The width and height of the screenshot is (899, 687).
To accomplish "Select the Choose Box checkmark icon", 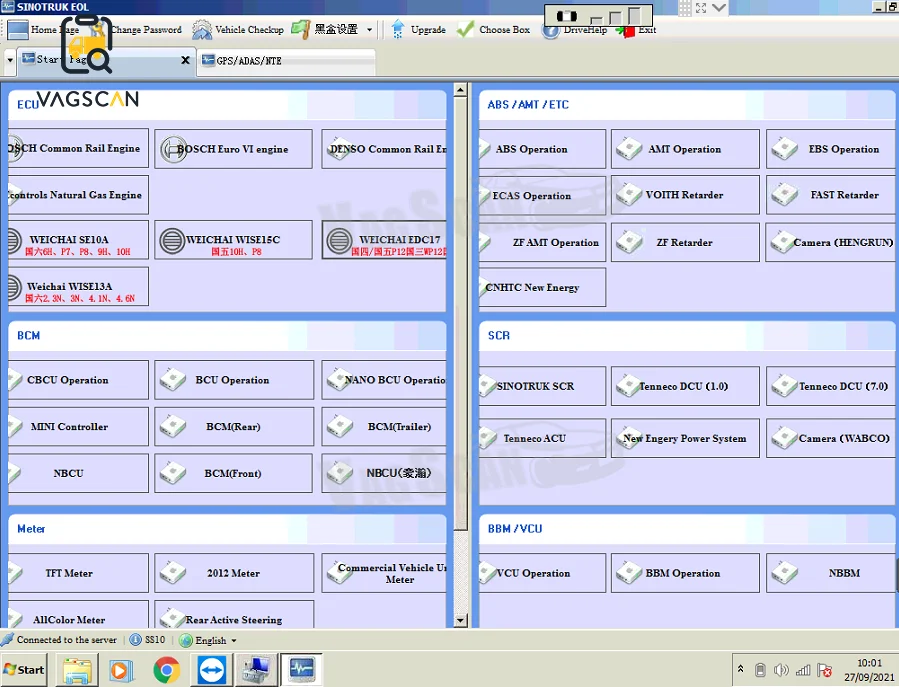I will point(466,29).
